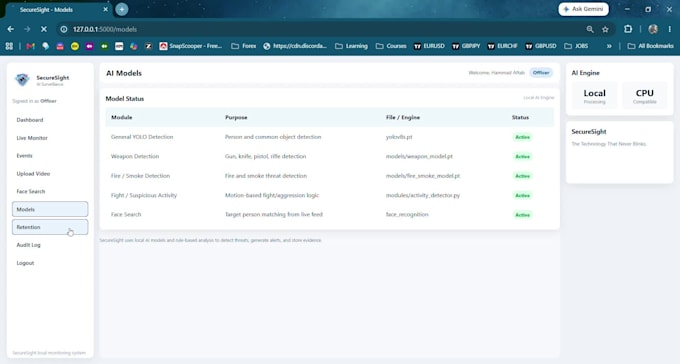The width and height of the screenshot is (680, 364).
Task: Click the General YOLO Detection module name
Action: [142, 137]
